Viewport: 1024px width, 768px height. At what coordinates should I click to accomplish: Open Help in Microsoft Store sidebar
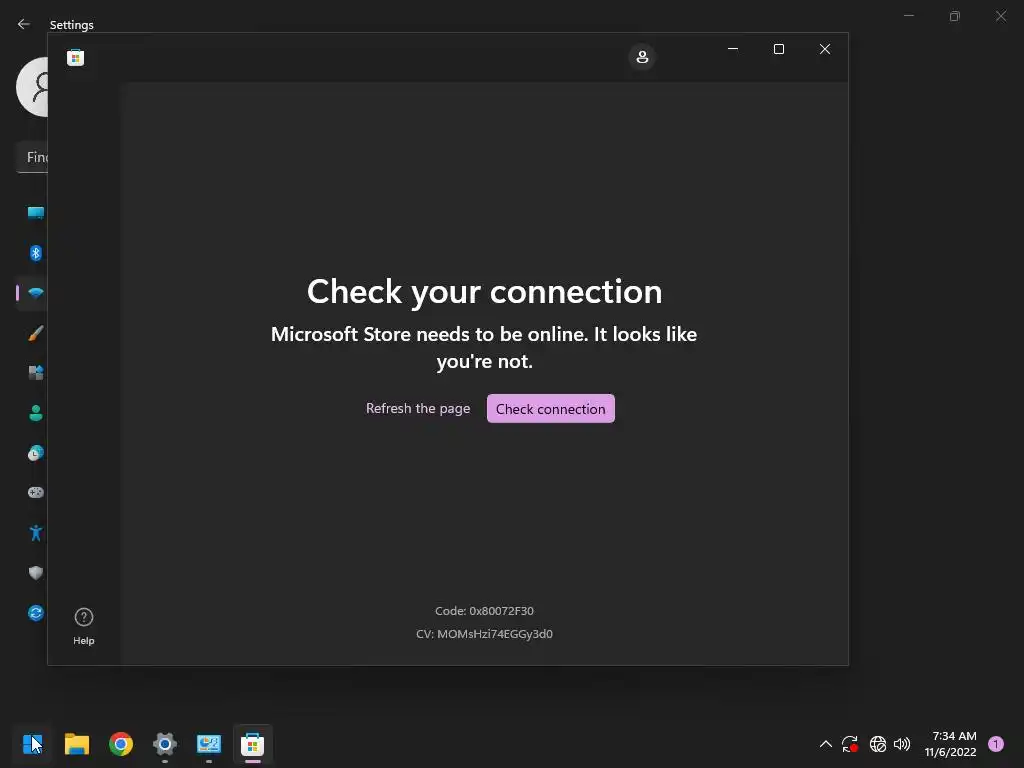[x=84, y=626]
